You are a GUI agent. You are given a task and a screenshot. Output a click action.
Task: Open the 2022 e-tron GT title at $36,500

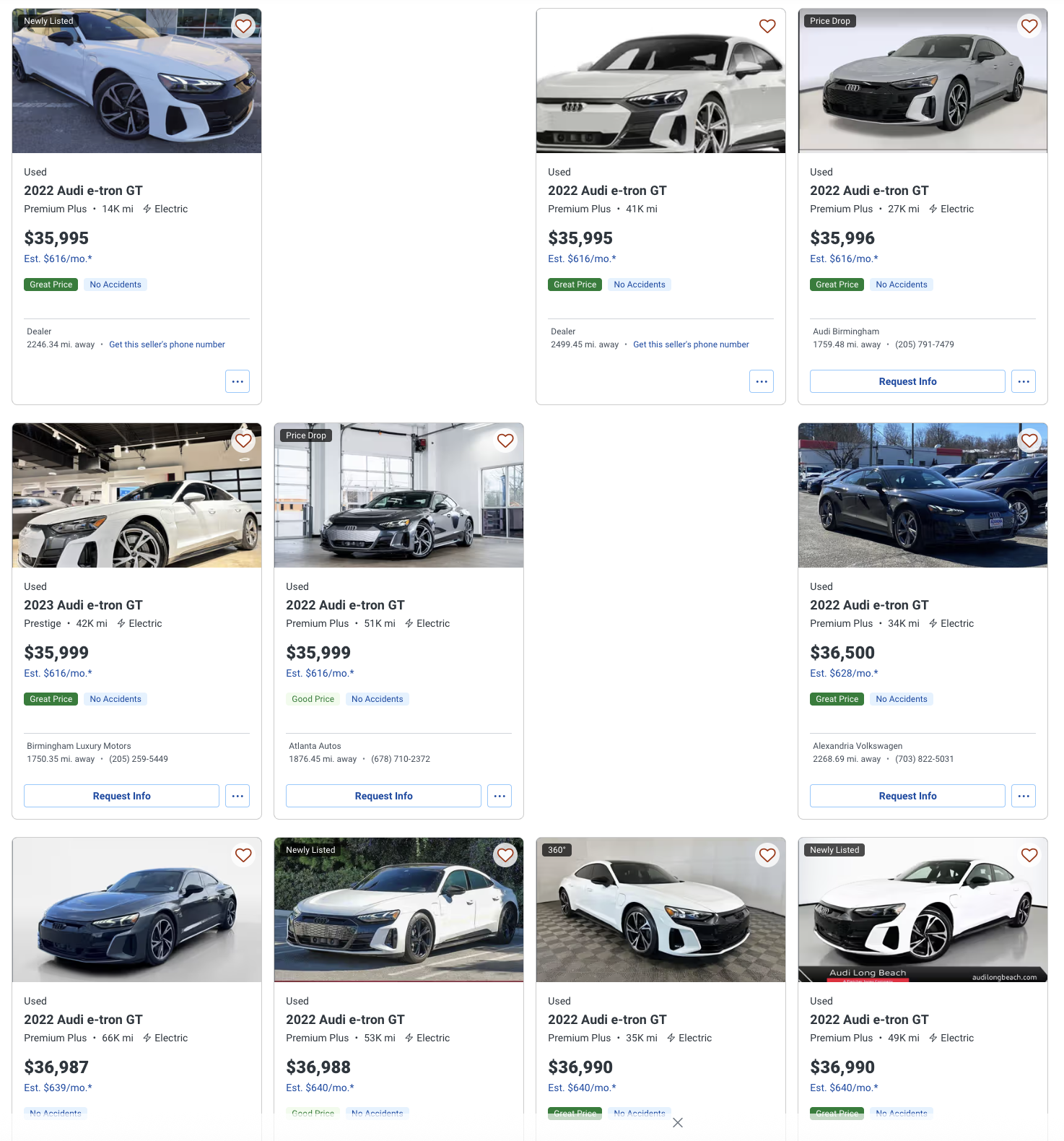pos(869,605)
